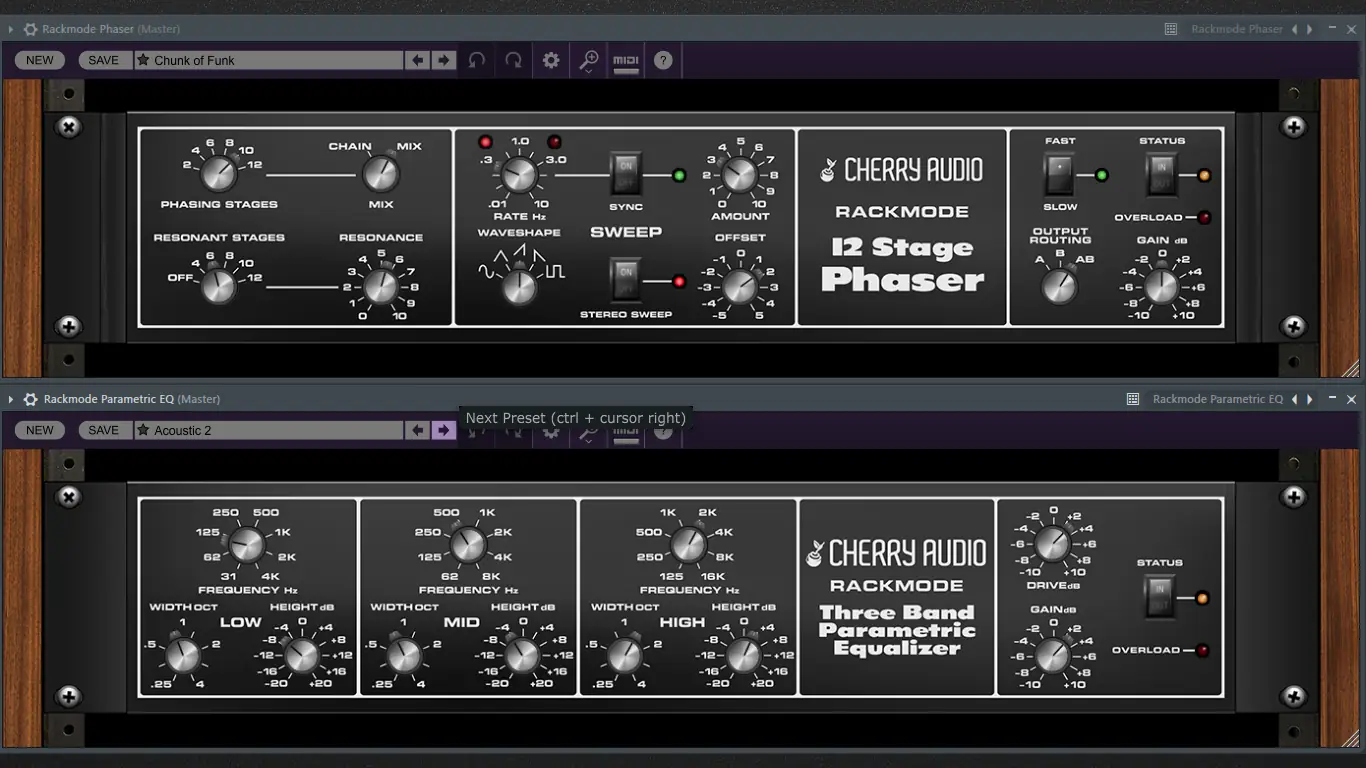
Task: Select previous plugin preset in Phaser title bar
Action: click(1295, 30)
